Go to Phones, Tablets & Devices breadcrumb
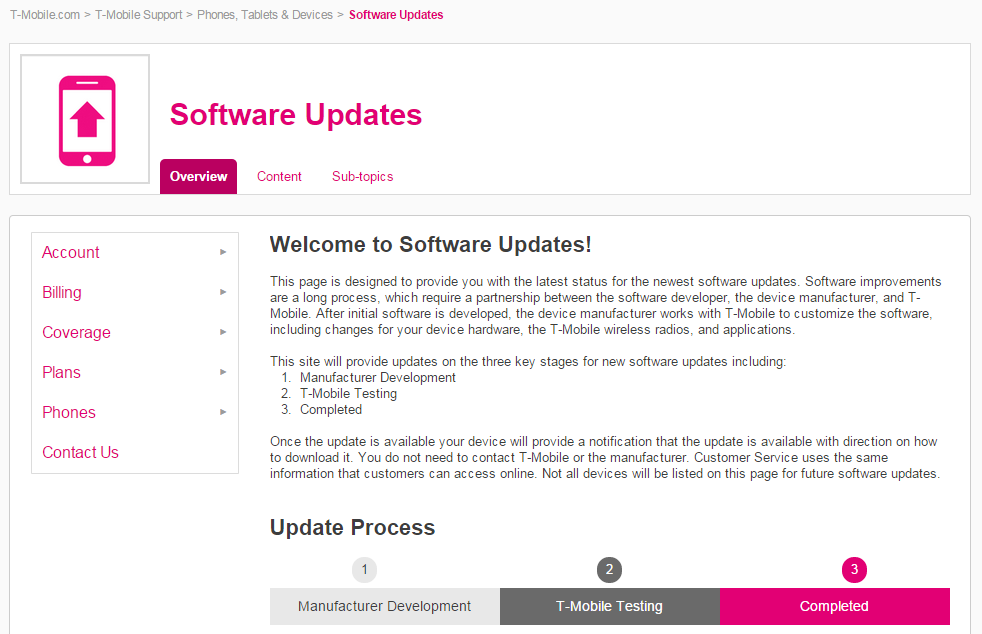Image resolution: width=982 pixels, height=634 pixels. click(265, 14)
